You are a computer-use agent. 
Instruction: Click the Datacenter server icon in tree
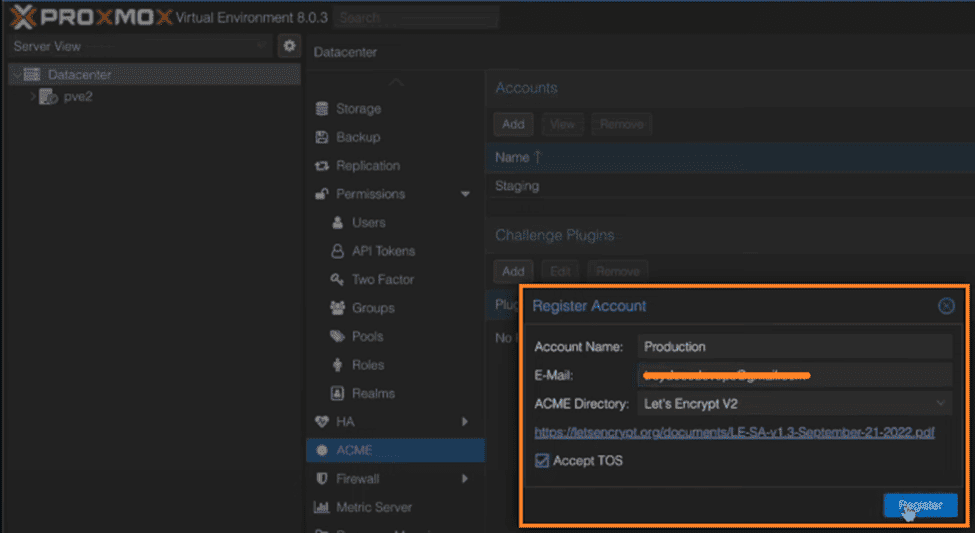tap(32, 75)
